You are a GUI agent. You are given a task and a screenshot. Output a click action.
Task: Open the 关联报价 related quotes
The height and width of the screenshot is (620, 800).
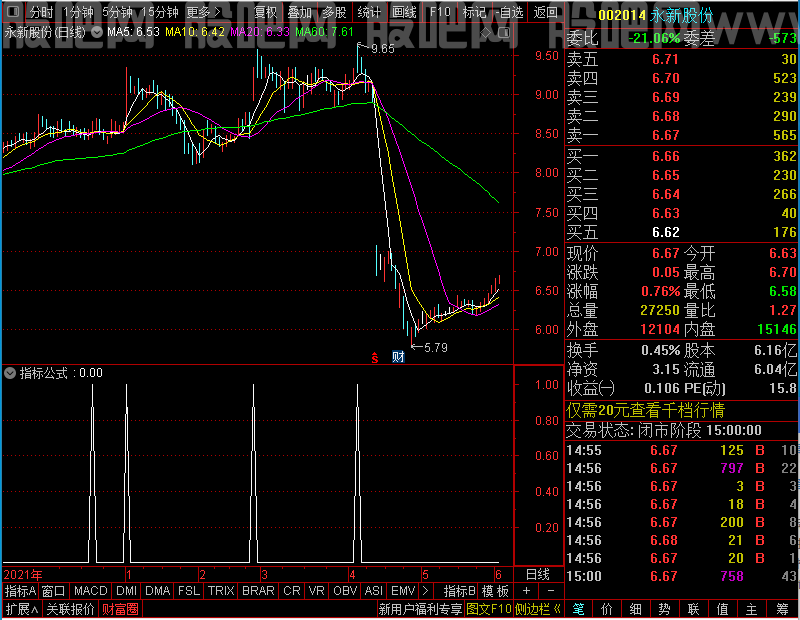click(x=70, y=609)
